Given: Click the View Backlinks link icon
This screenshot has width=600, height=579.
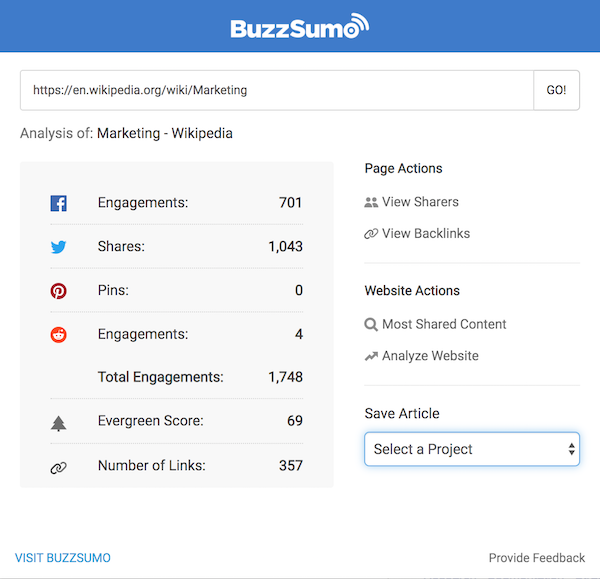Looking at the screenshot, I should click(x=371, y=234).
